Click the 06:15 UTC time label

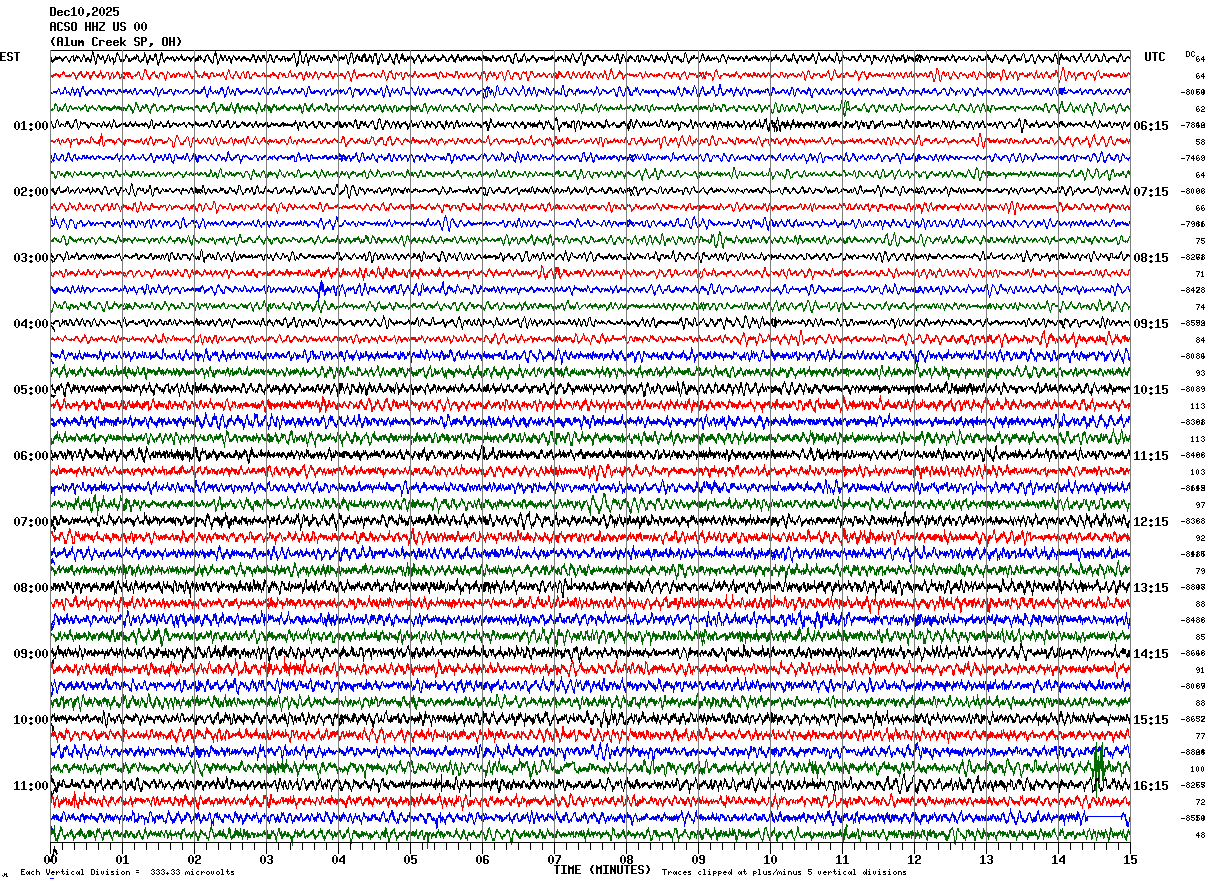1151,126
